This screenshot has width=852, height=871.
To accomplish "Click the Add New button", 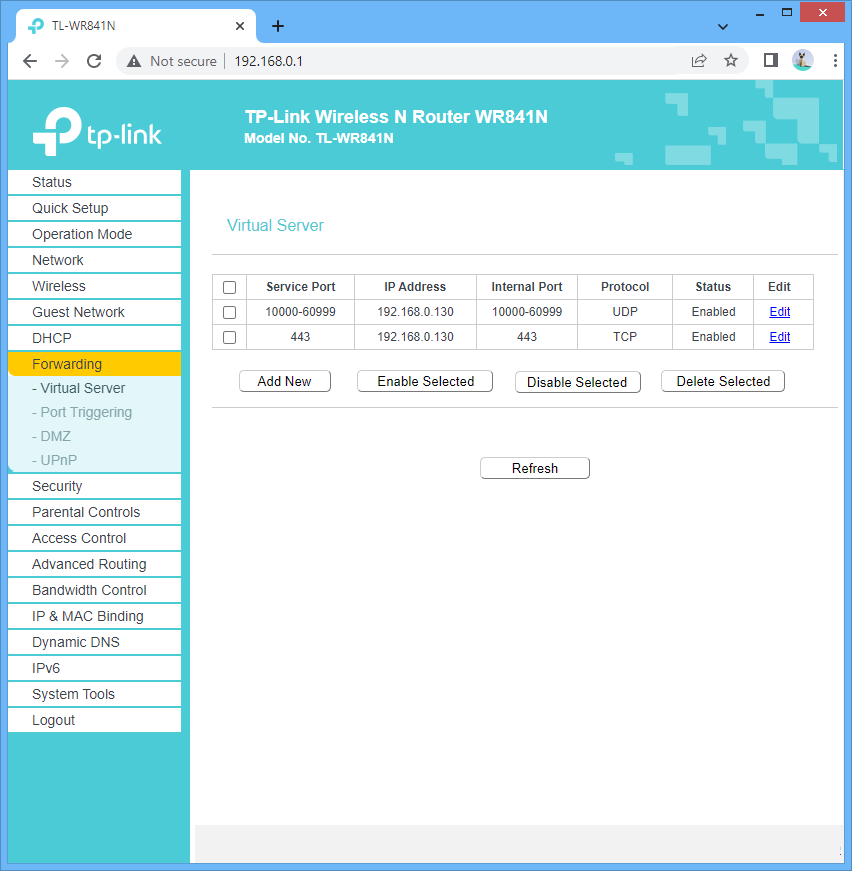I will pyautogui.click(x=285, y=382).
